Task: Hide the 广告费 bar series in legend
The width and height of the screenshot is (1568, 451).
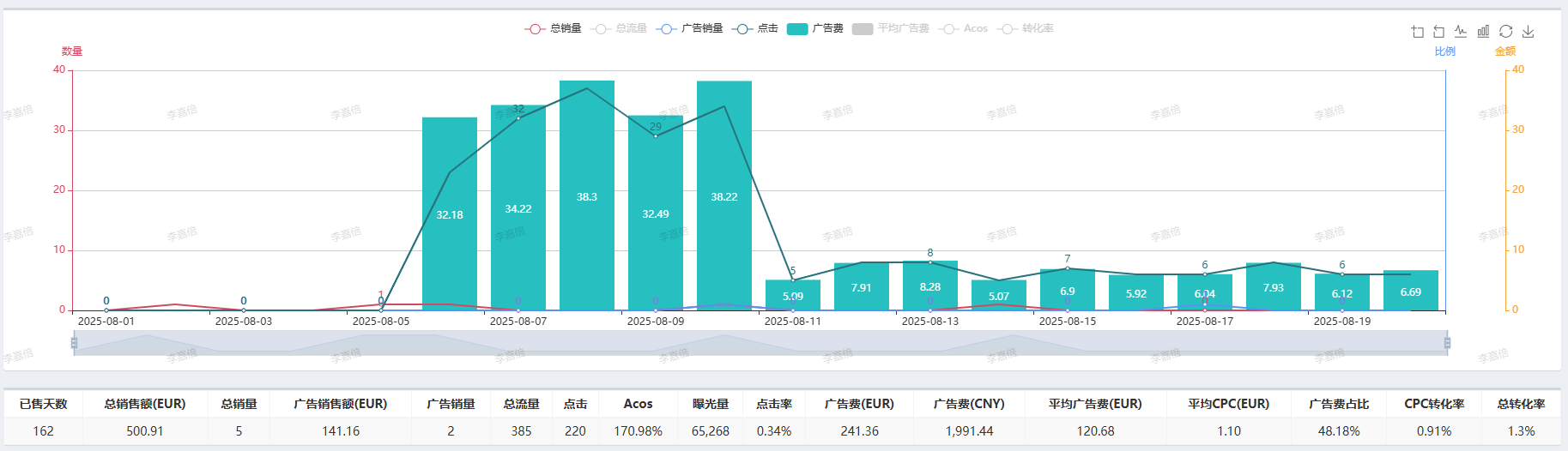Action: pyautogui.click(x=815, y=28)
